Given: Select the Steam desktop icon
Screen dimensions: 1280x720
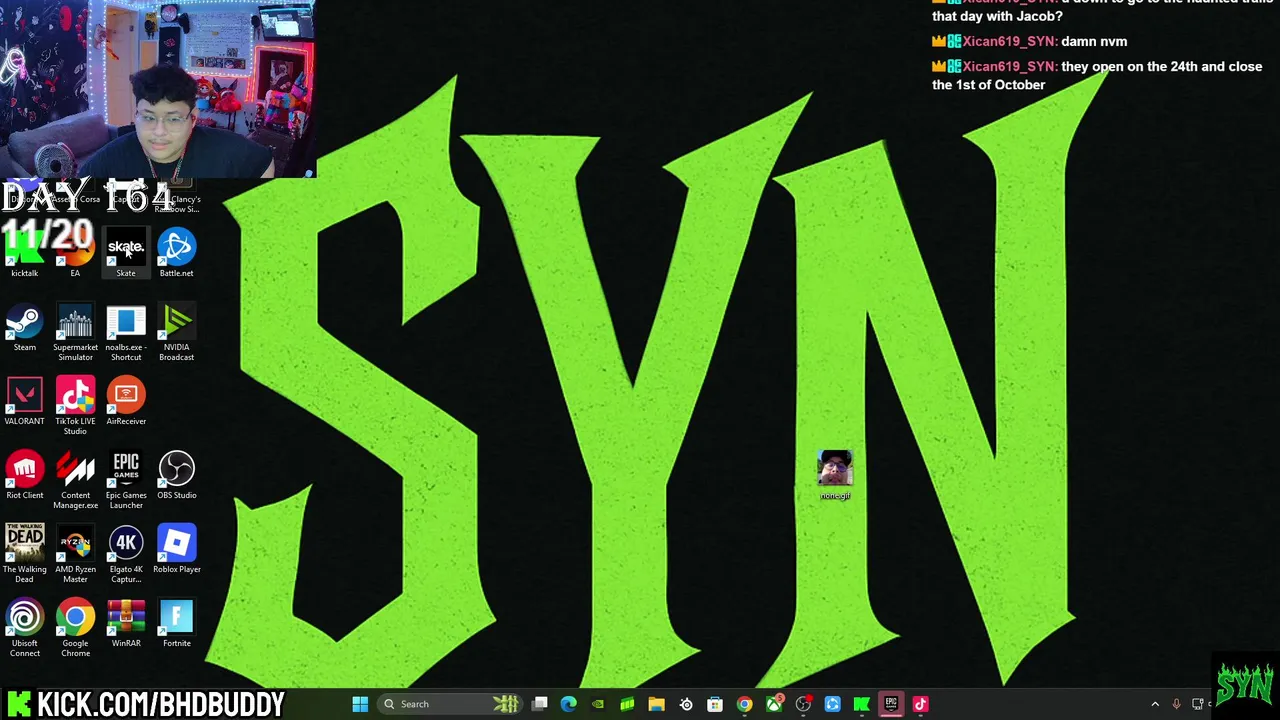Looking at the screenshot, I should coord(24,329).
